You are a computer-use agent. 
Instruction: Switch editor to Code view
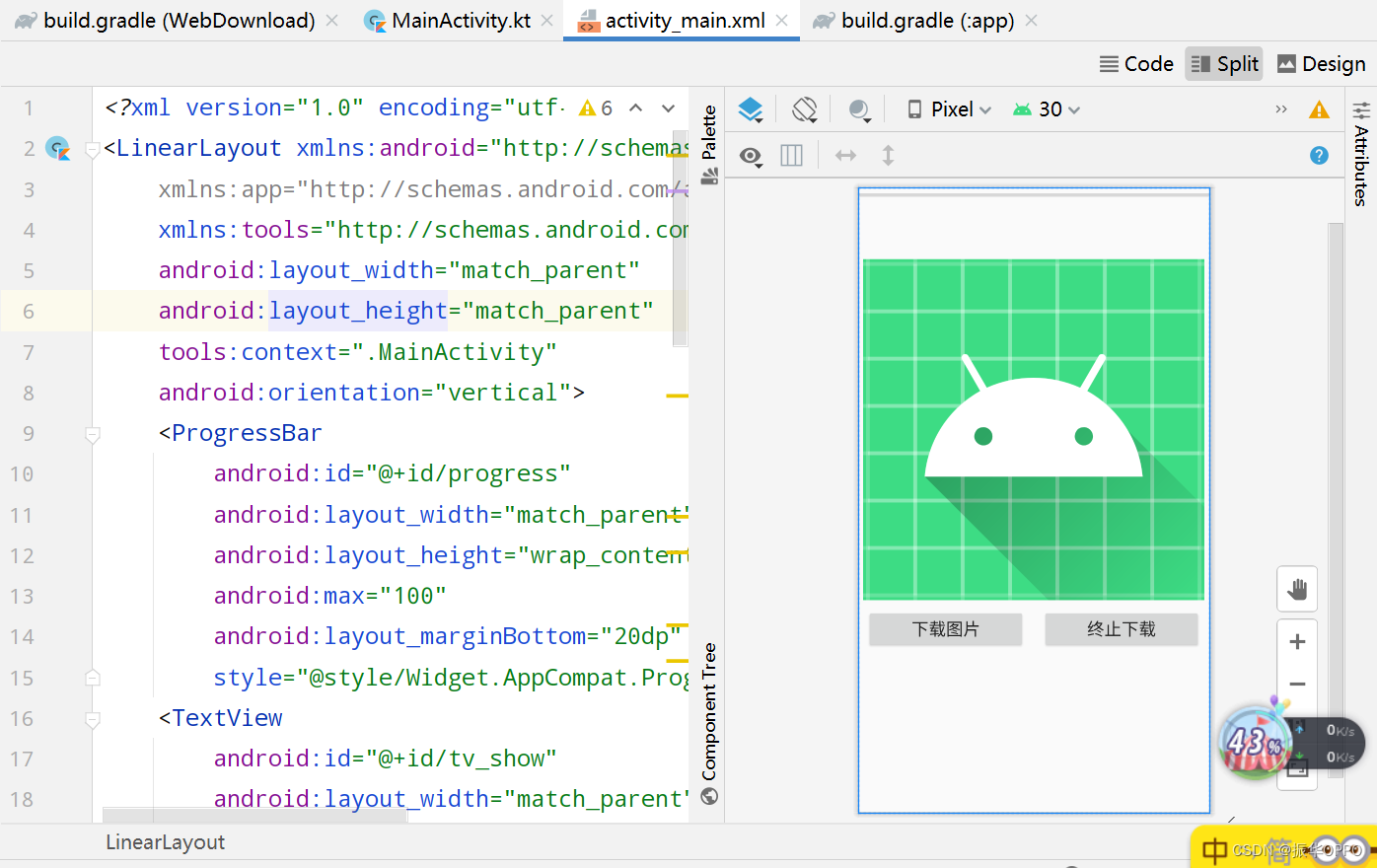(x=1136, y=64)
